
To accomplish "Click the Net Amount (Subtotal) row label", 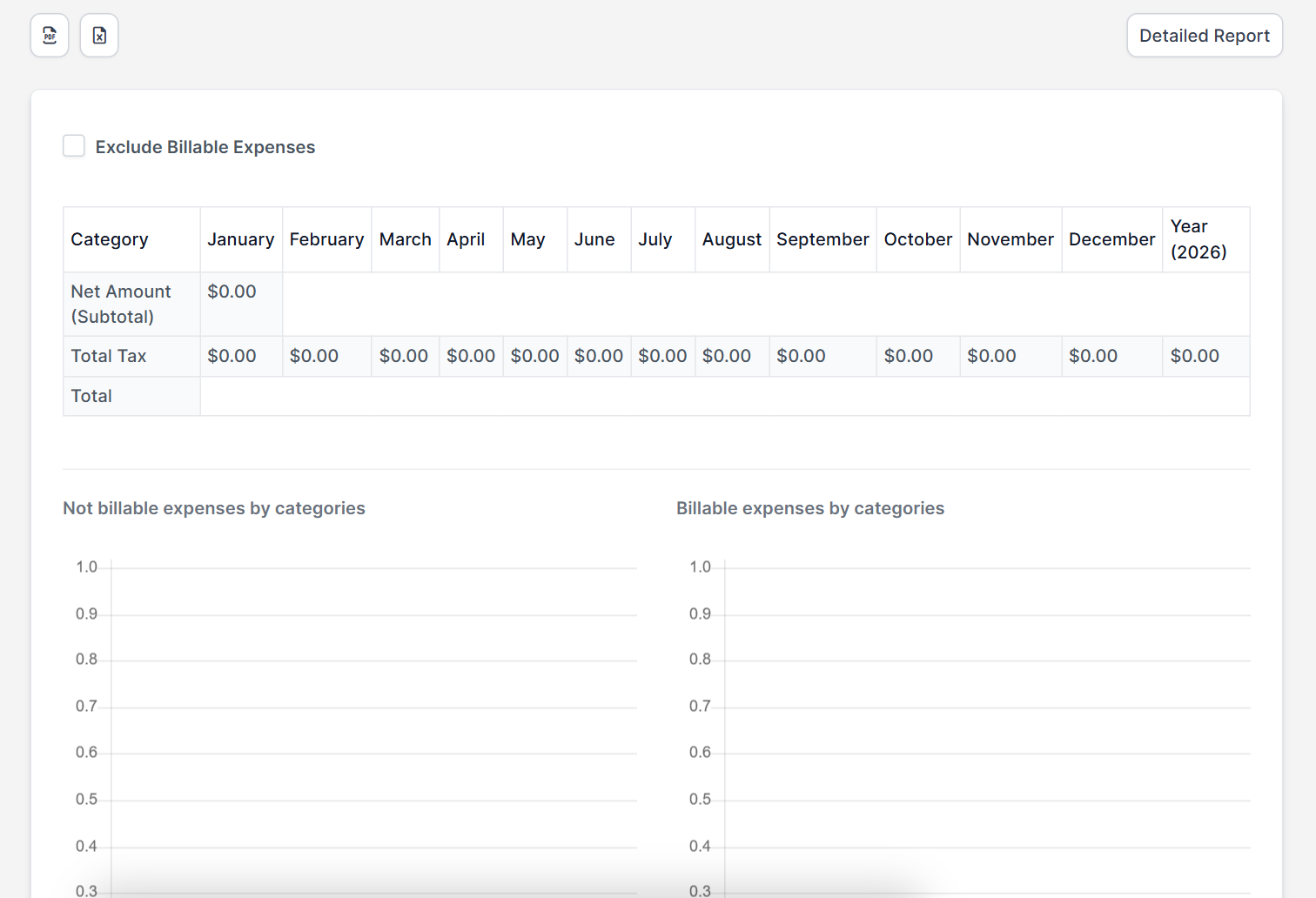I will click(131, 304).
